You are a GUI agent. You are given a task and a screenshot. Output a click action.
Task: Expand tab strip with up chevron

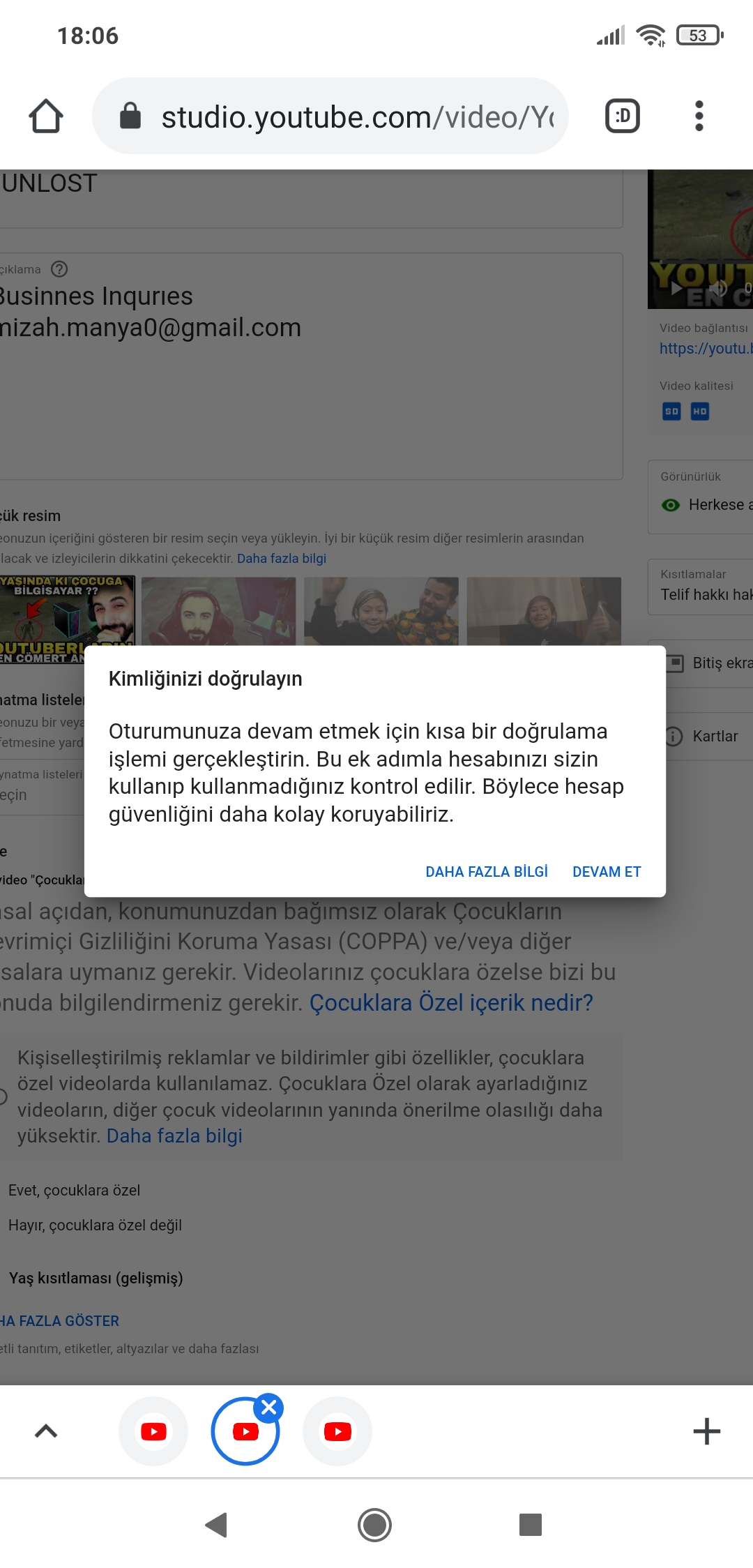point(46,1431)
